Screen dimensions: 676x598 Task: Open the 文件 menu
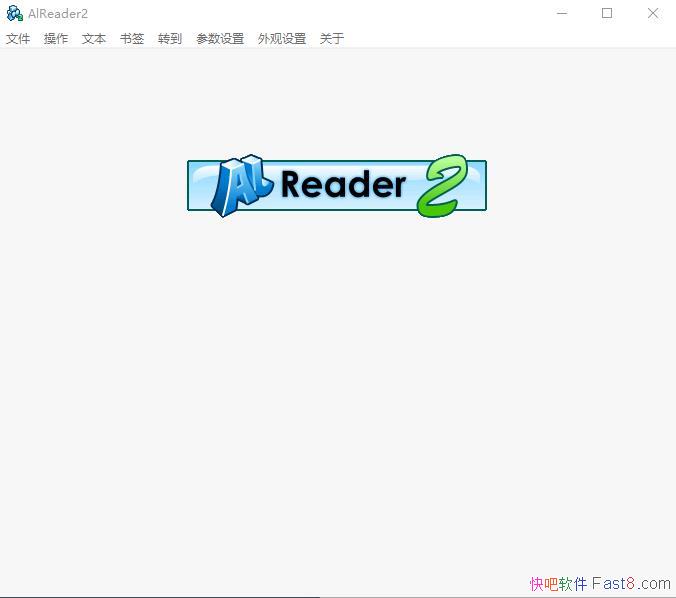18,39
